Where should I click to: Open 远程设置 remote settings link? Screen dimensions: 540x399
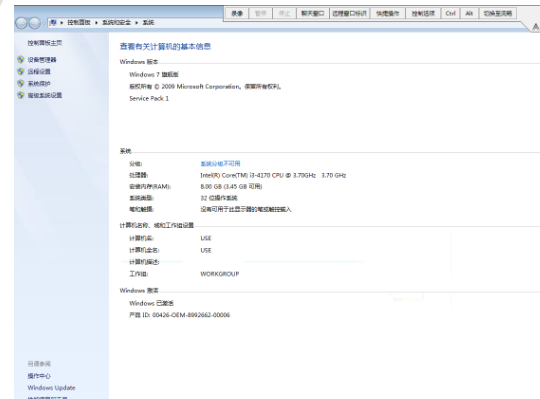[39, 71]
